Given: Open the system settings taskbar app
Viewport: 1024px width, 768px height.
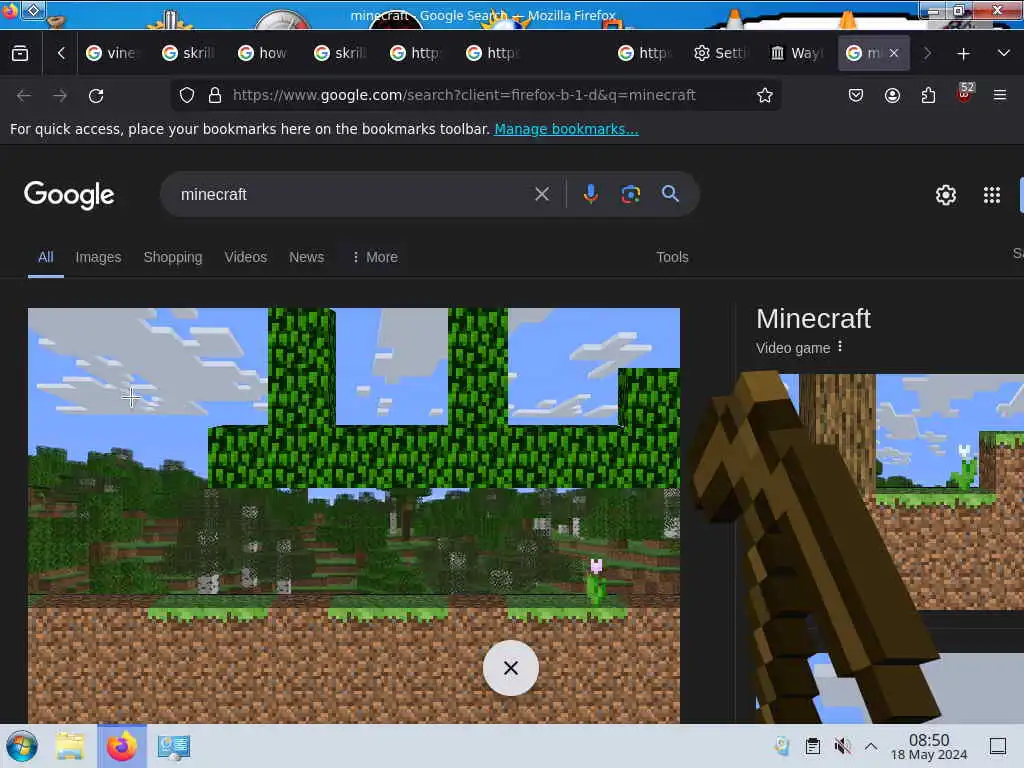Looking at the screenshot, I should point(173,746).
